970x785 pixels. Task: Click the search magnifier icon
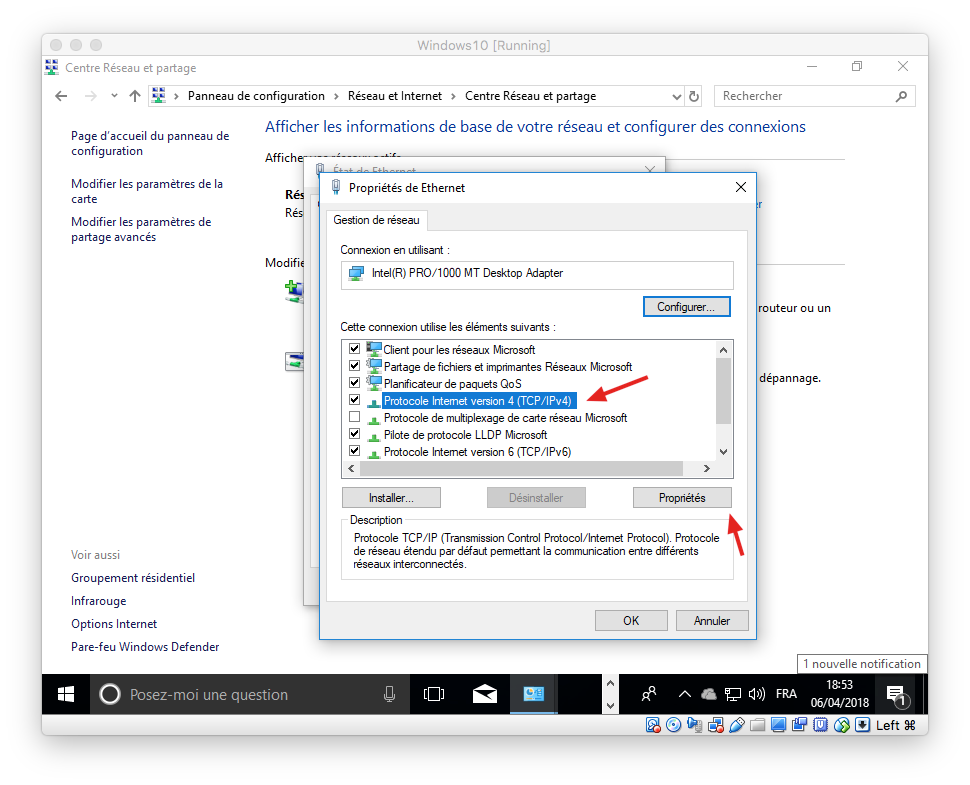coord(901,96)
